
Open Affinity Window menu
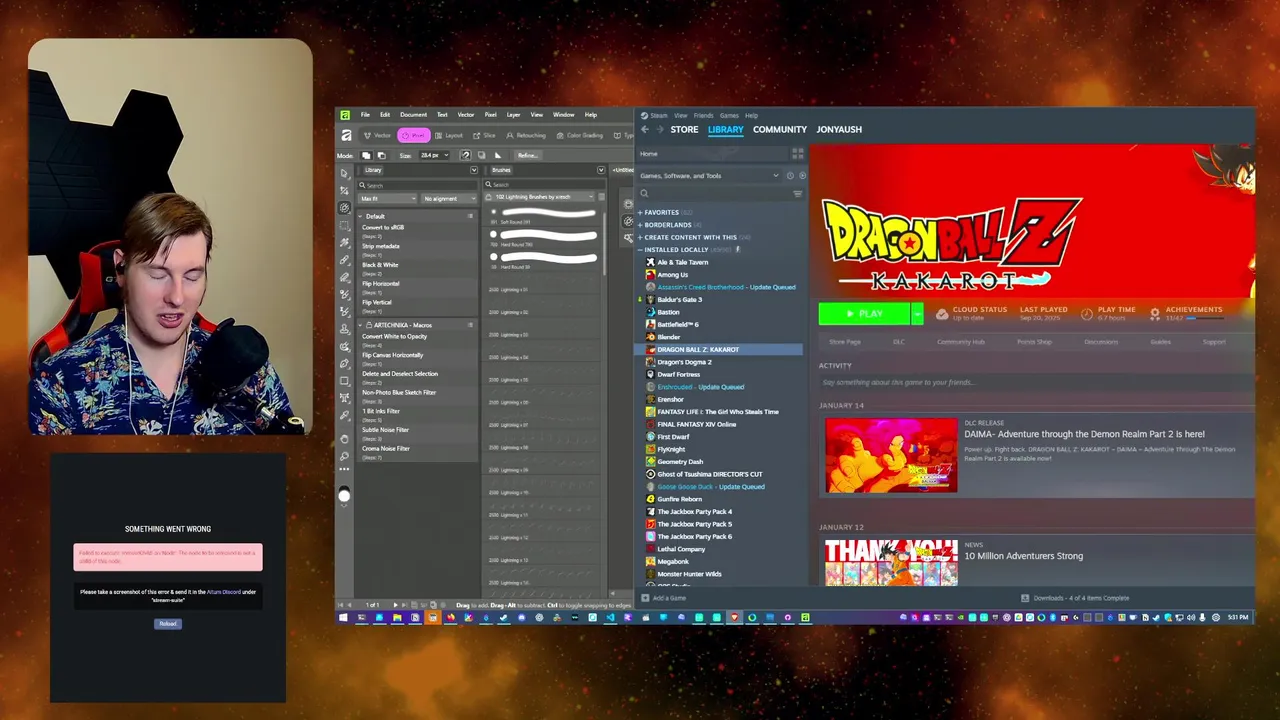pos(563,115)
